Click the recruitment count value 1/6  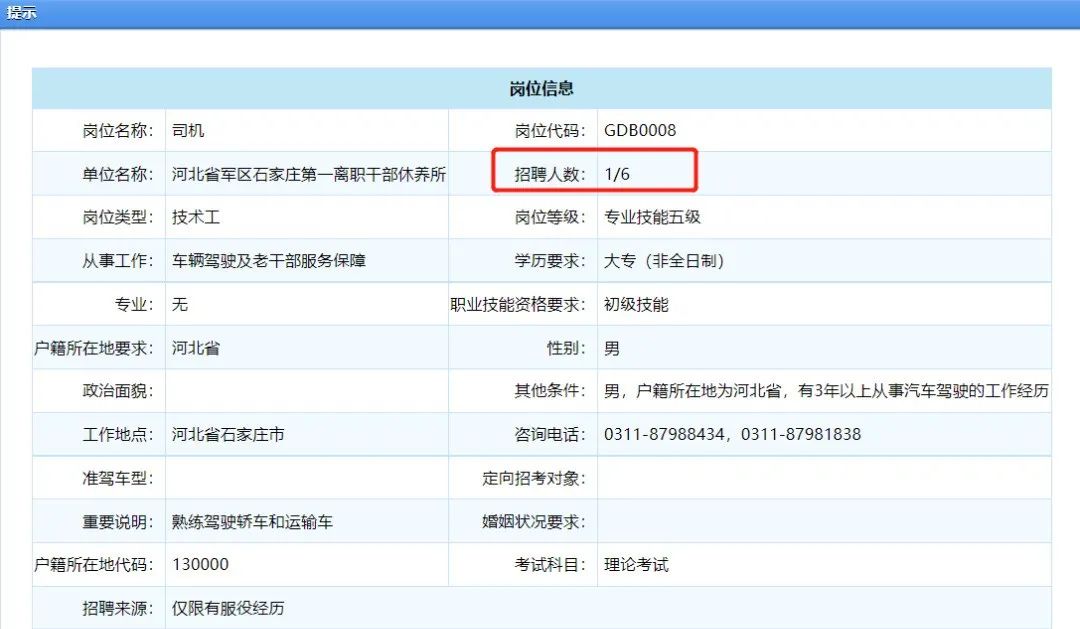[617, 174]
